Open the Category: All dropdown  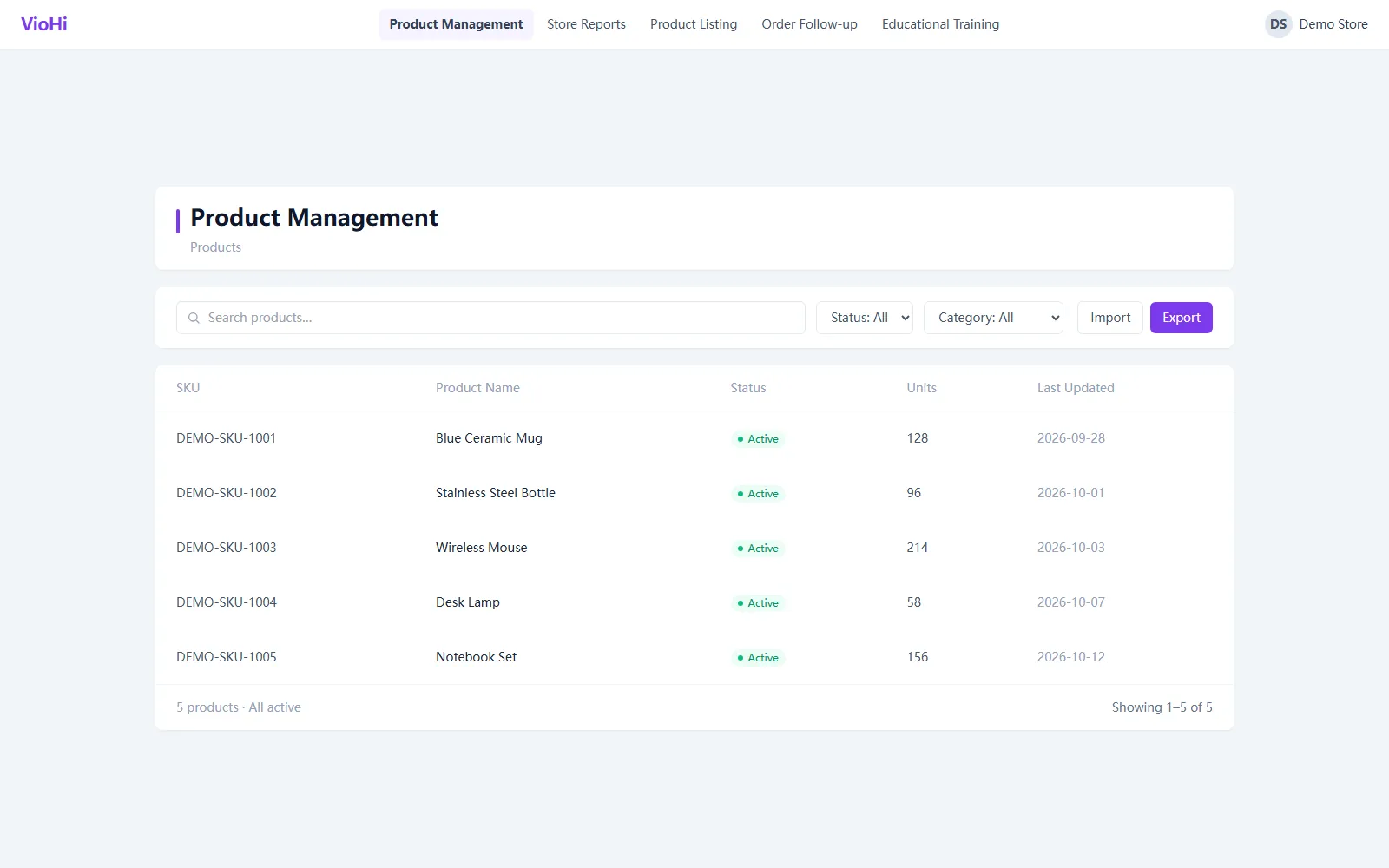(x=993, y=318)
